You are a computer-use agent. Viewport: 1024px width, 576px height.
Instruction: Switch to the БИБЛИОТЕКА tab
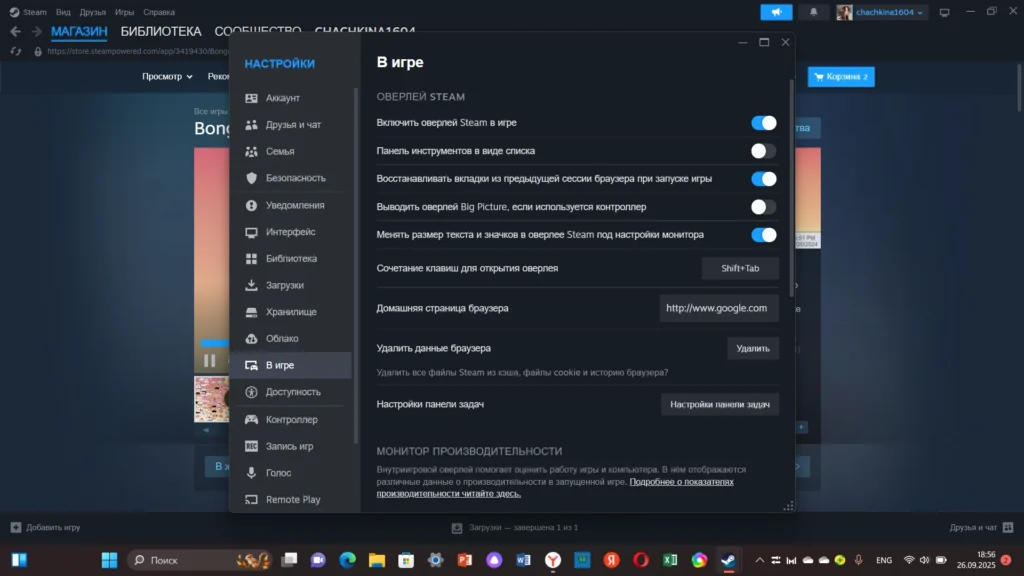click(x=160, y=32)
